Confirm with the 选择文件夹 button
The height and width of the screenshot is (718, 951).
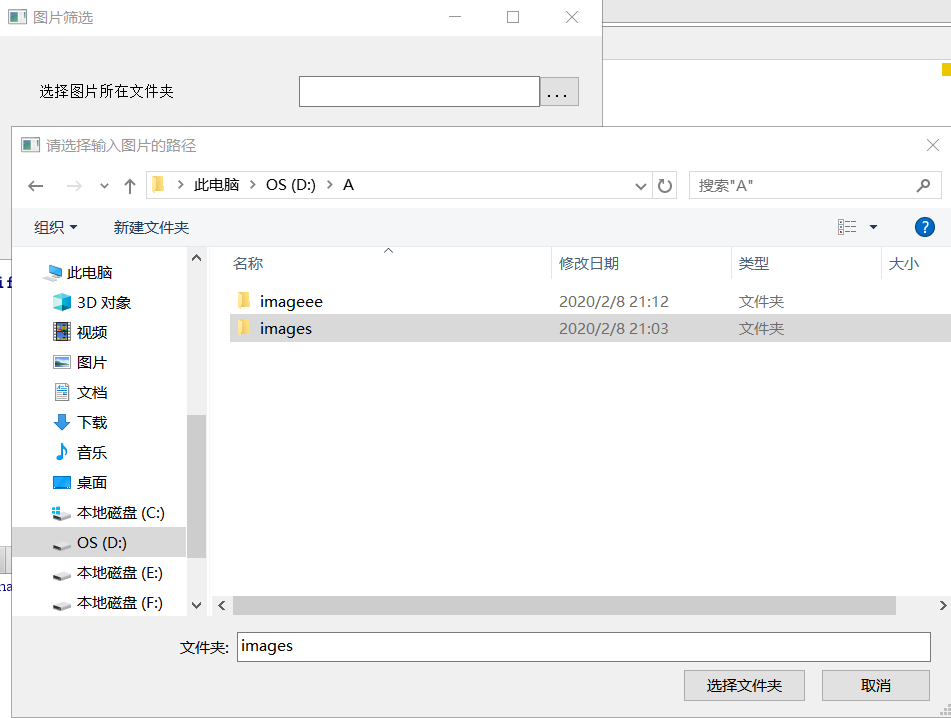tap(744, 685)
